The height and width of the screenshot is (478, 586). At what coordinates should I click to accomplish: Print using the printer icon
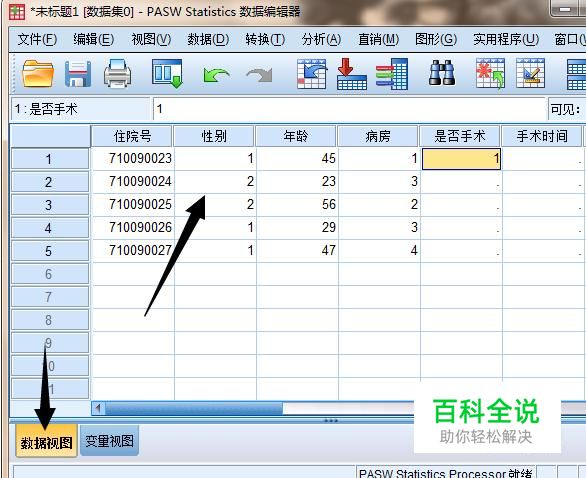pyautogui.click(x=117, y=74)
